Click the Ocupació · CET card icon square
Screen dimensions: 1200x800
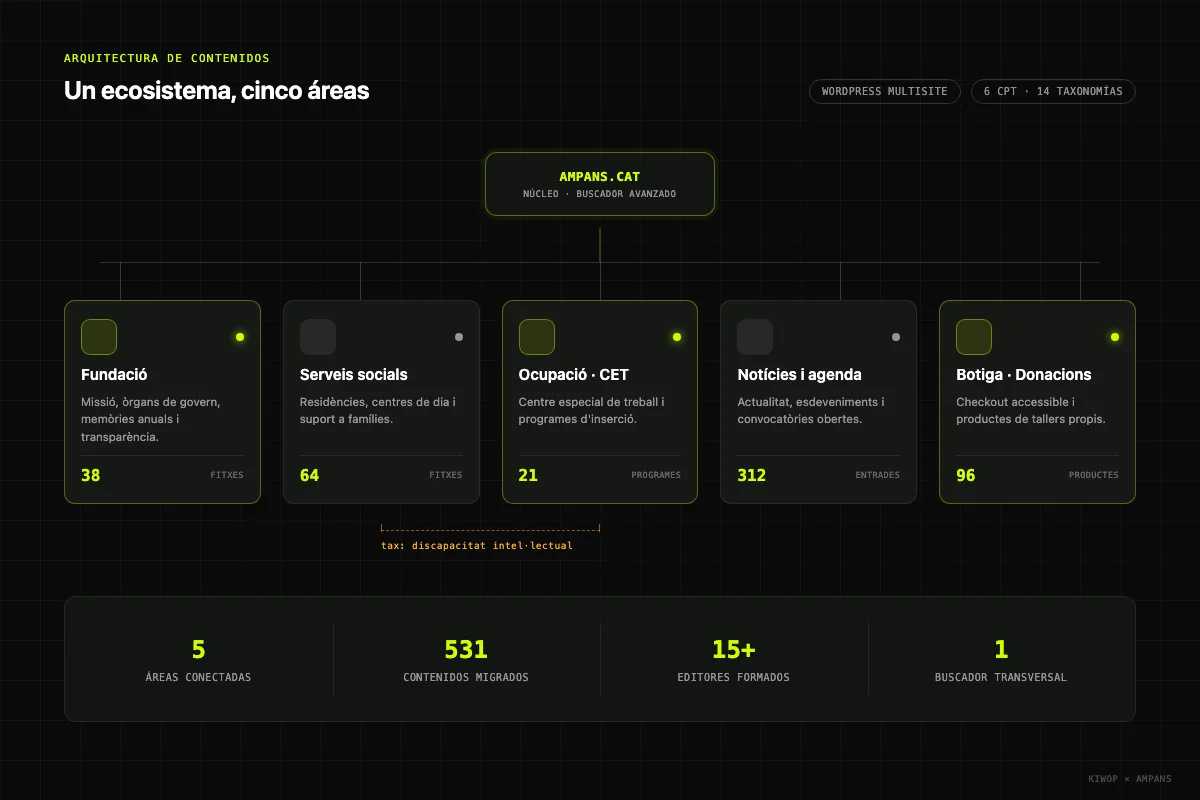[x=537, y=337]
